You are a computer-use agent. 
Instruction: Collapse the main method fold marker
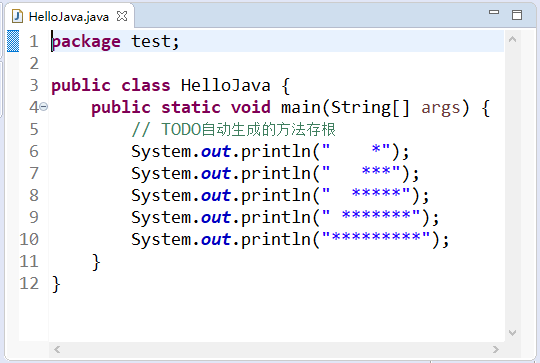click(44, 107)
